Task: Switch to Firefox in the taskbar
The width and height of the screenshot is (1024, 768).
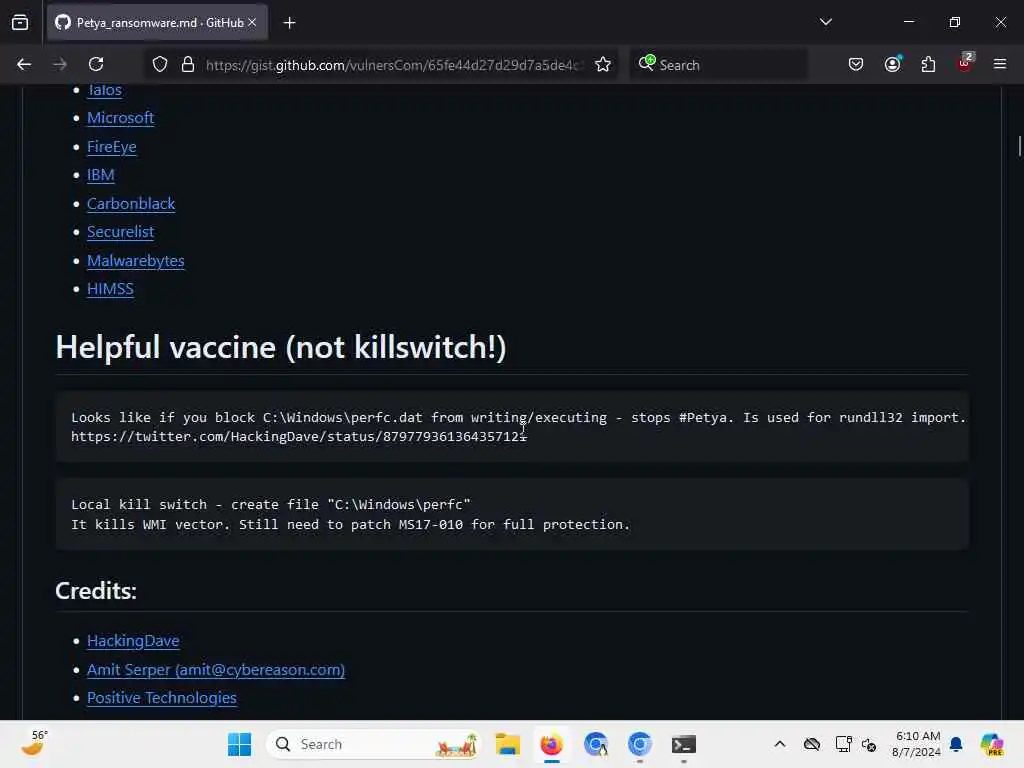Action: tap(552, 744)
